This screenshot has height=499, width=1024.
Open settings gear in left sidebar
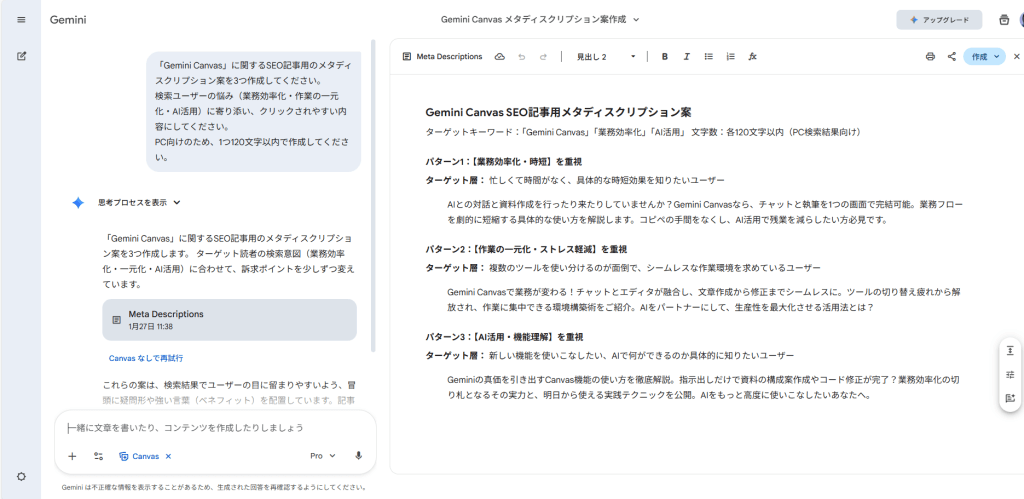tap(21, 477)
